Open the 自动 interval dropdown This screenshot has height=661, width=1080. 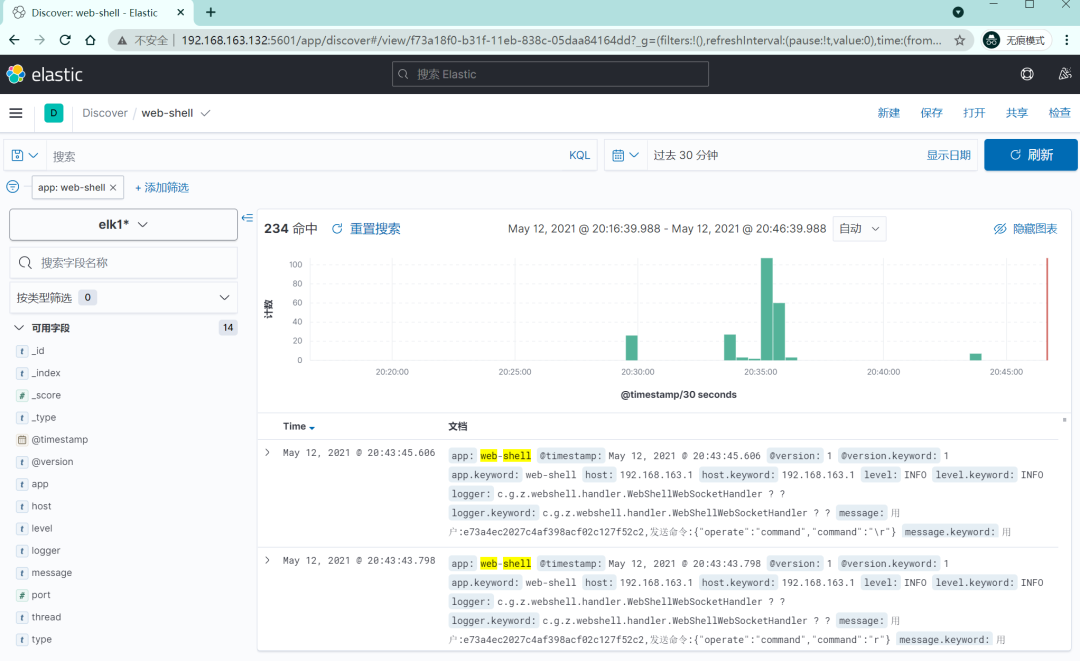click(x=860, y=229)
